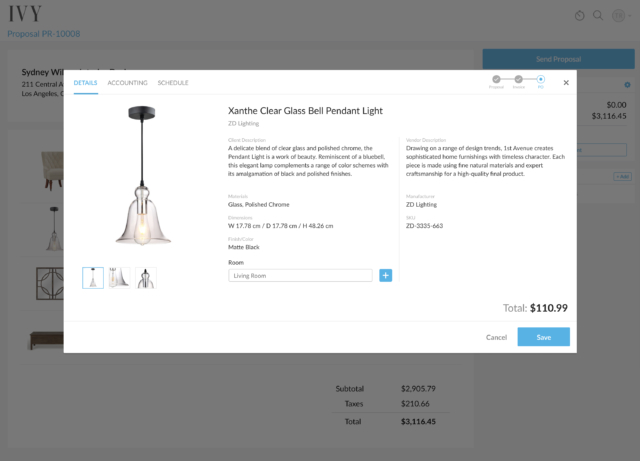
Task: Click the main pendant light product image
Action: point(142,176)
